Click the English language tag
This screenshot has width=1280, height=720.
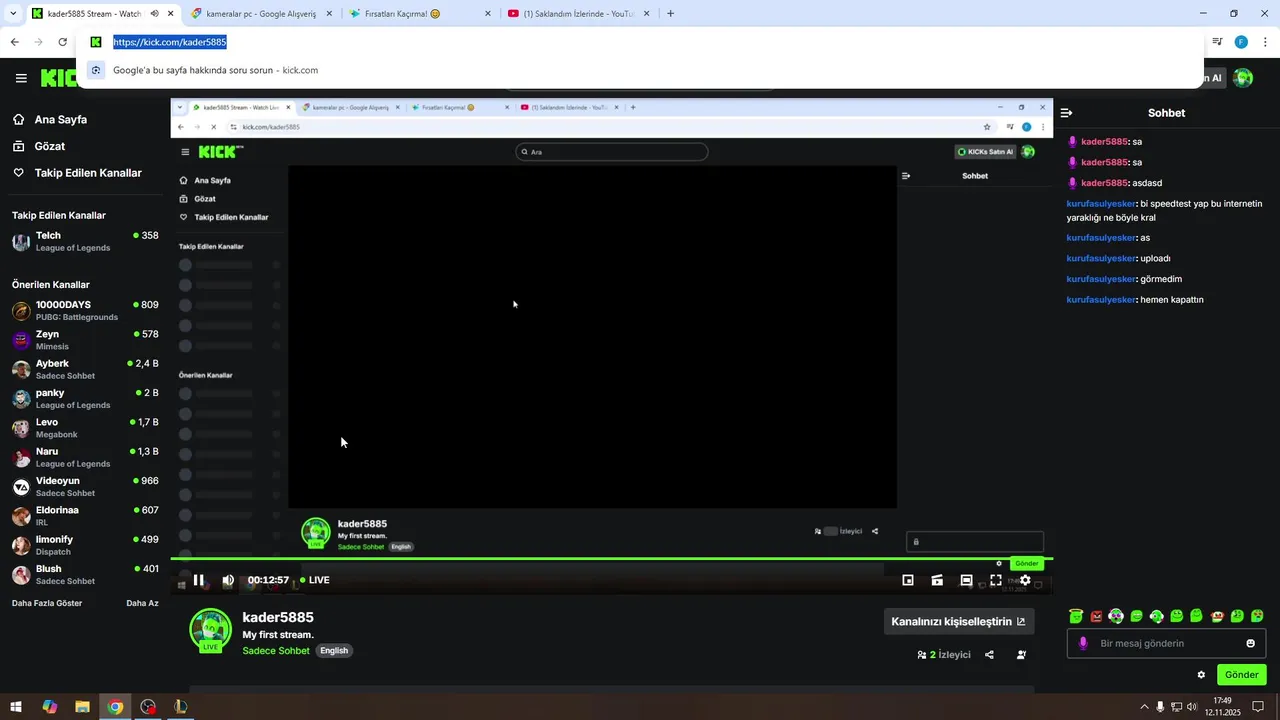[x=334, y=651]
